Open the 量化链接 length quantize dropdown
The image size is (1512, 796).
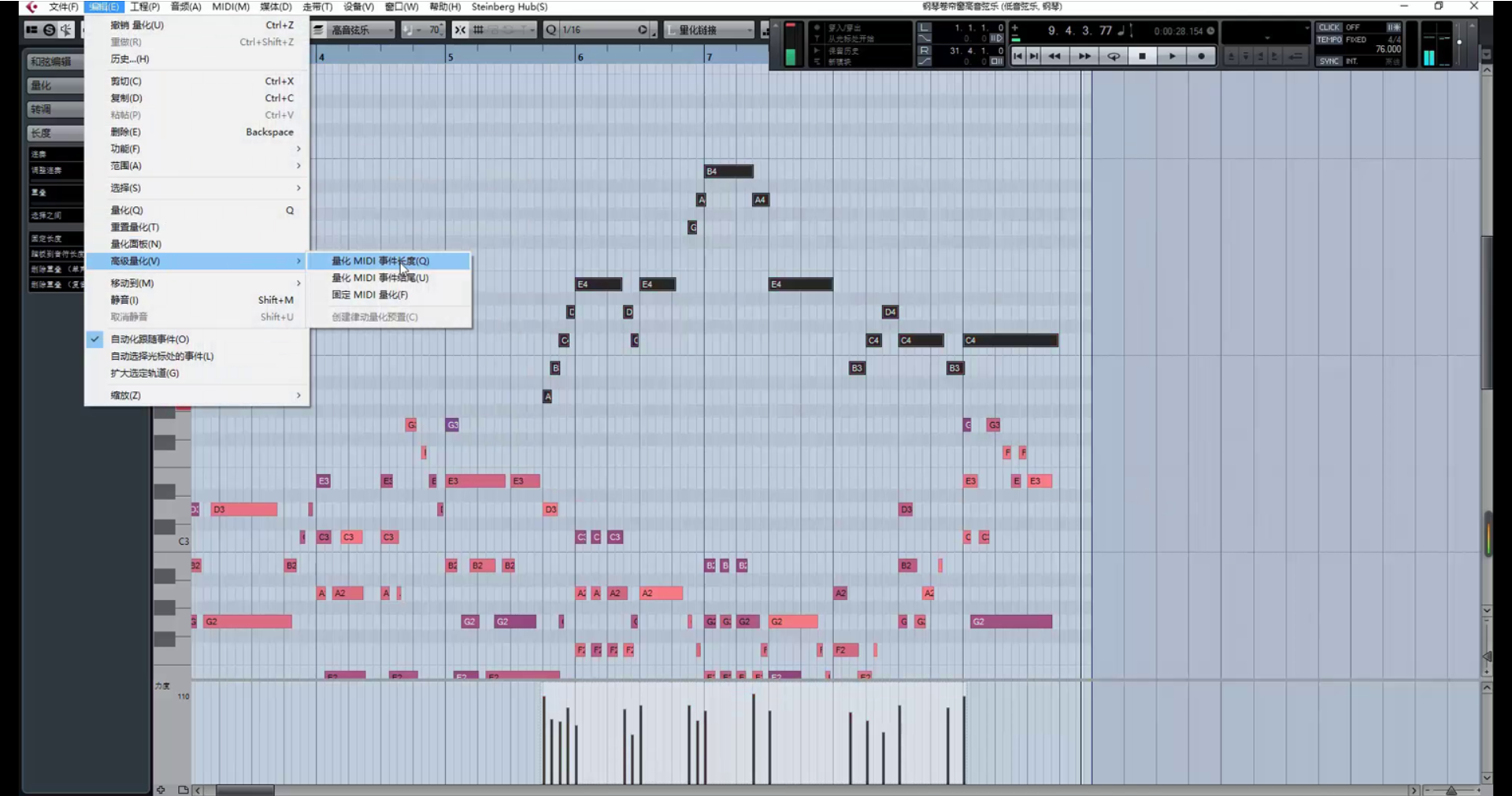click(x=710, y=30)
